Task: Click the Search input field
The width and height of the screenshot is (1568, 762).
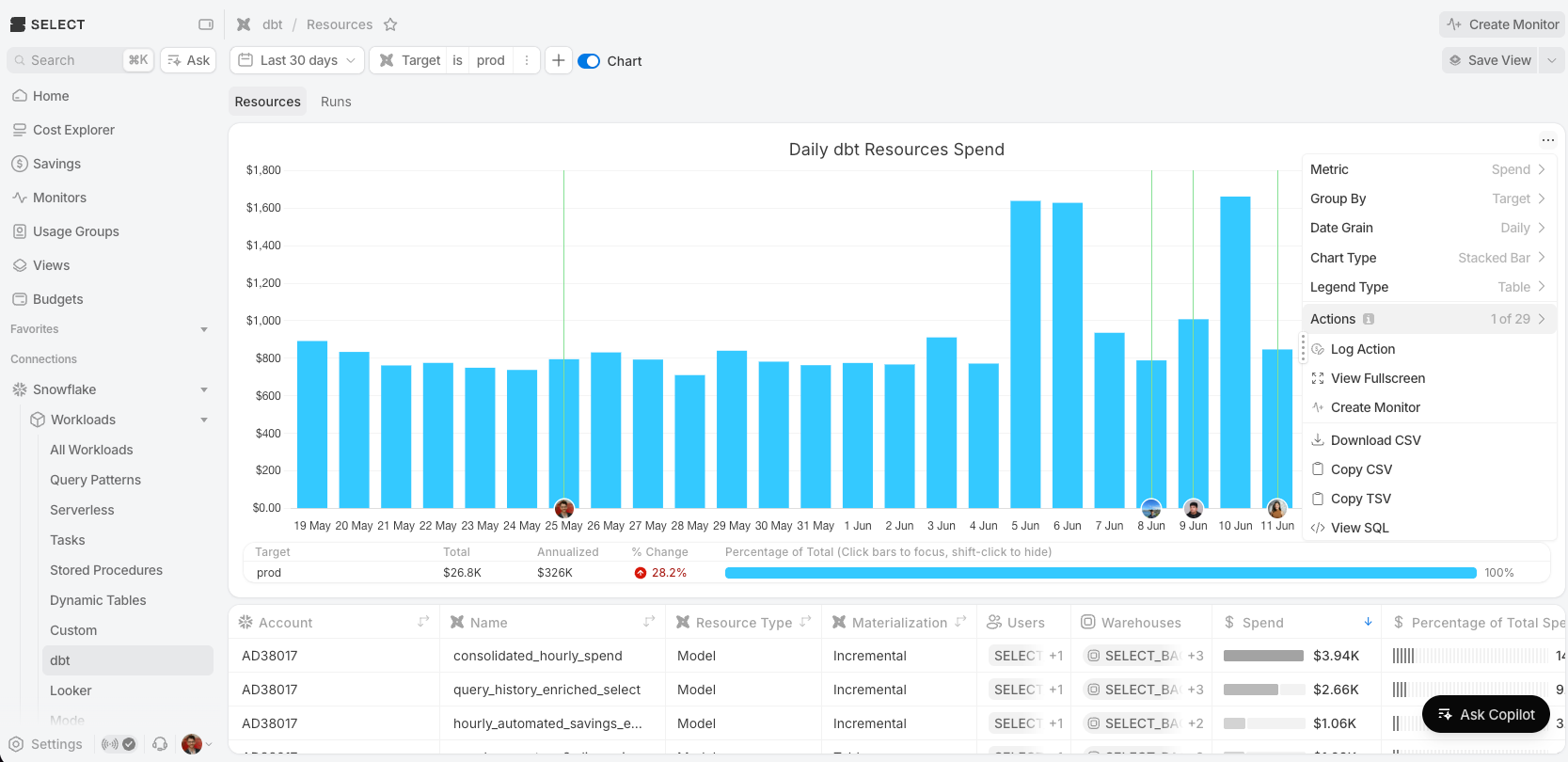Action: tap(80, 60)
